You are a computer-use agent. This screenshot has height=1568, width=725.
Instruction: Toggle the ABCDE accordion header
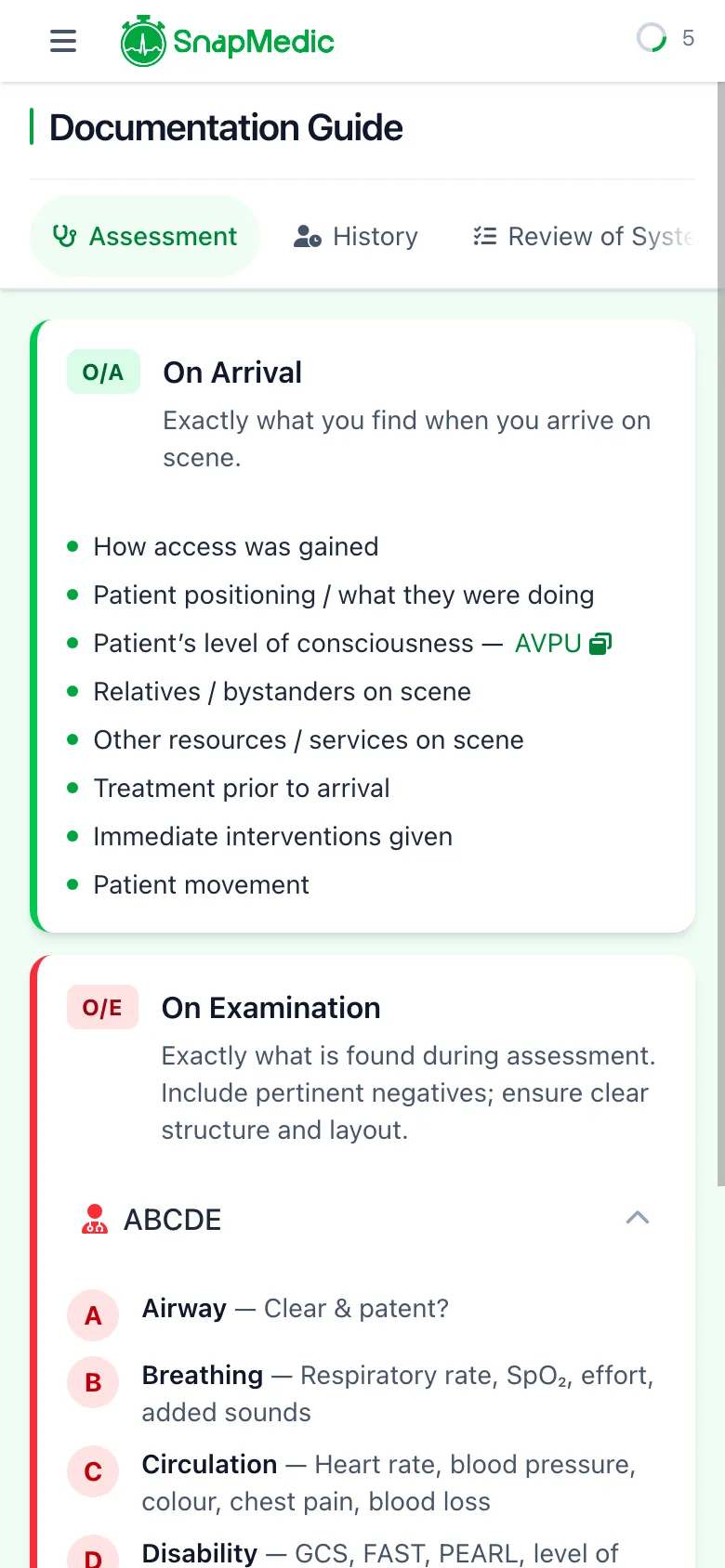362,1219
